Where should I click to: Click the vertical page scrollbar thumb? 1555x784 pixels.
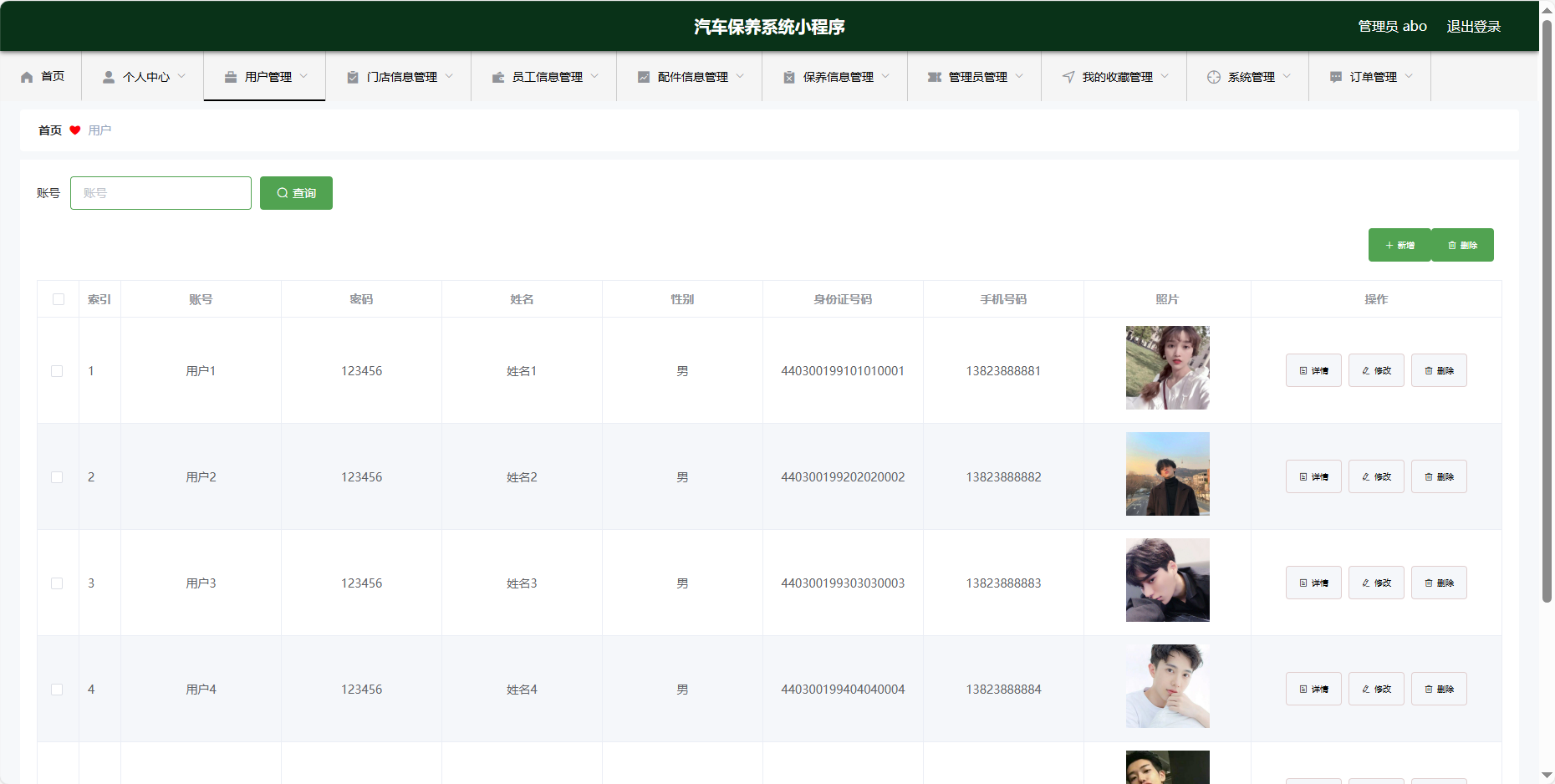point(1547,309)
